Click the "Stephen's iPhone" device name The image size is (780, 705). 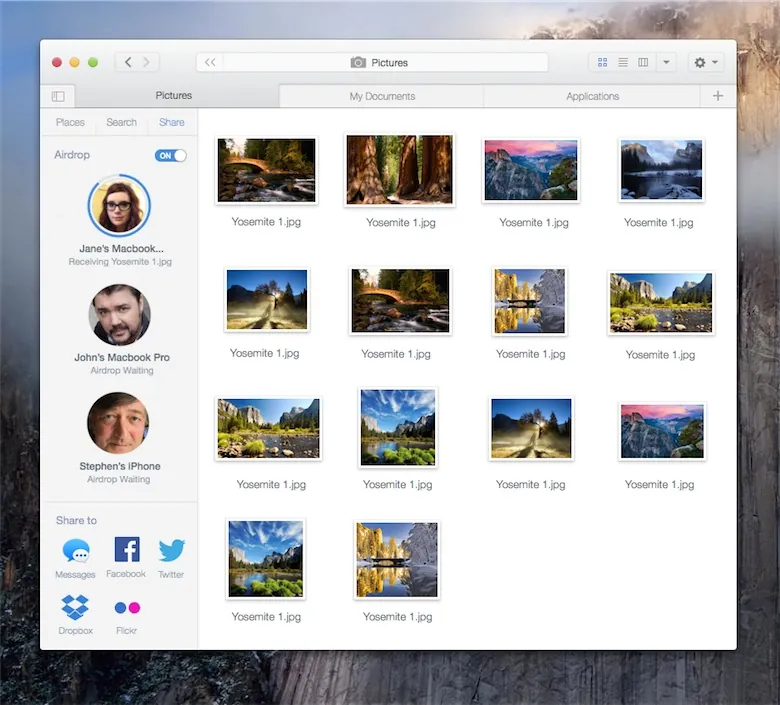(120, 466)
